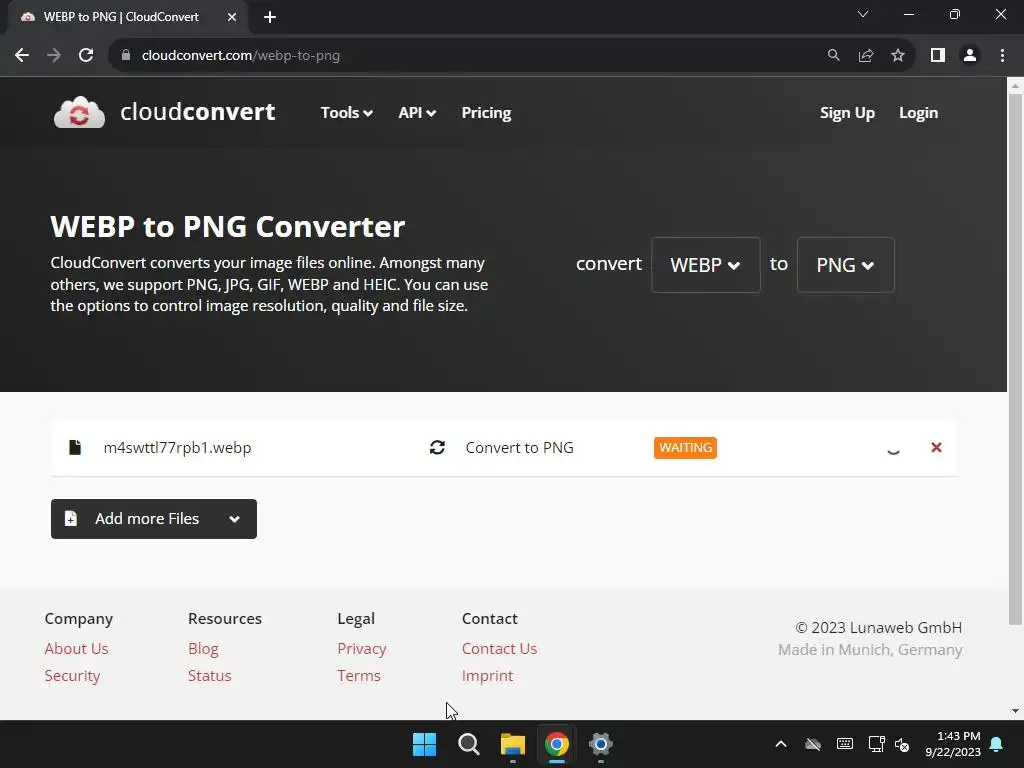Viewport: 1024px width, 768px height.
Task: Open Windows Start menu
Action: [x=424, y=744]
